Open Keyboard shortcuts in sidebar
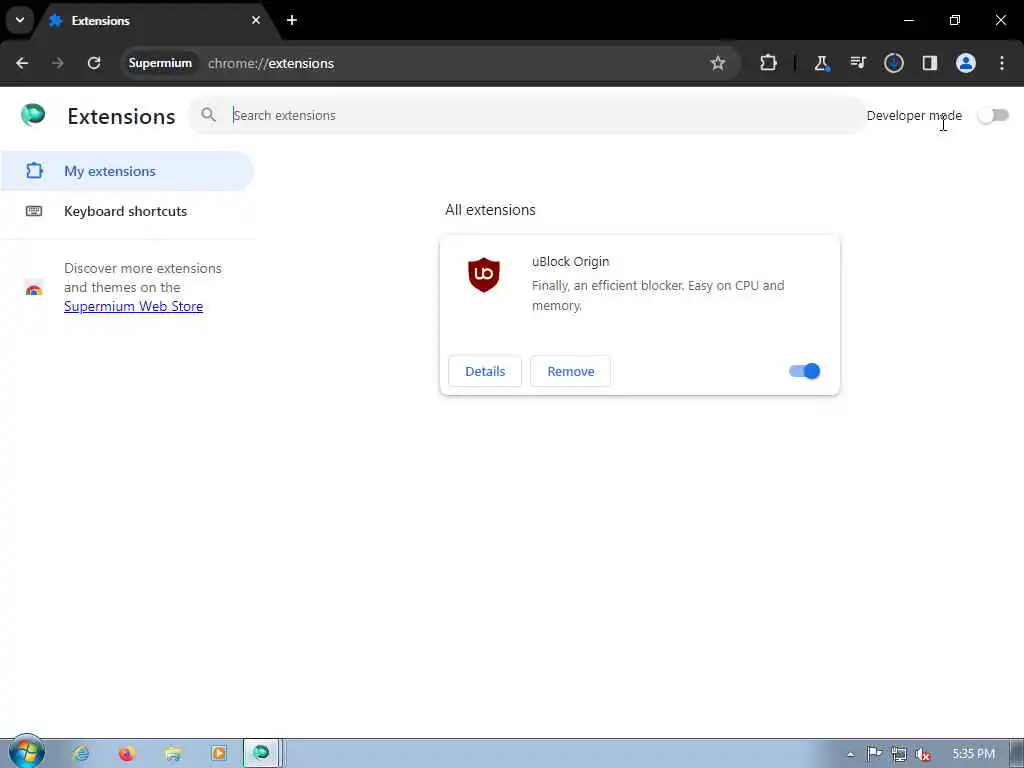 point(127,211)
